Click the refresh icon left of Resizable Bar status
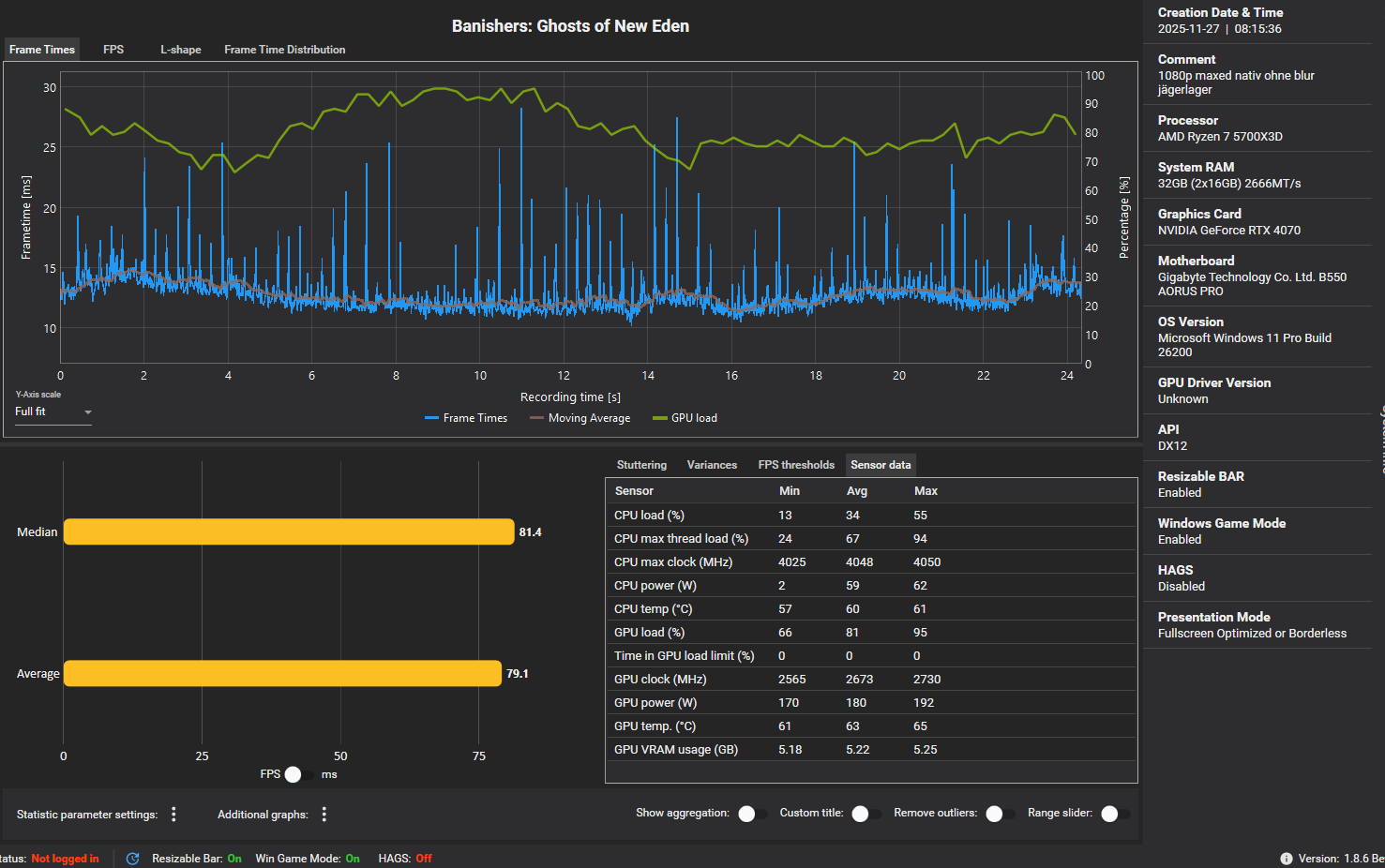Screen dimensions: 1385x868 133,859
